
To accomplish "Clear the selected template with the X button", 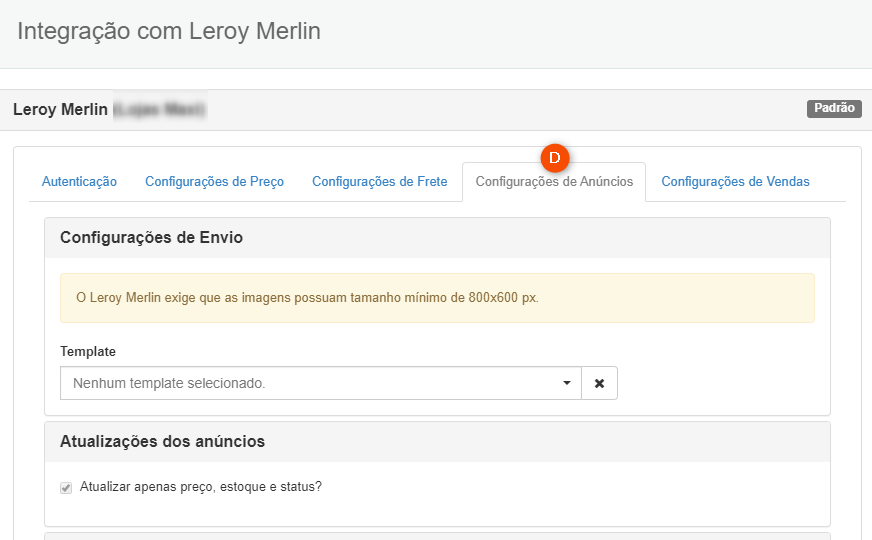I will 600,383.
